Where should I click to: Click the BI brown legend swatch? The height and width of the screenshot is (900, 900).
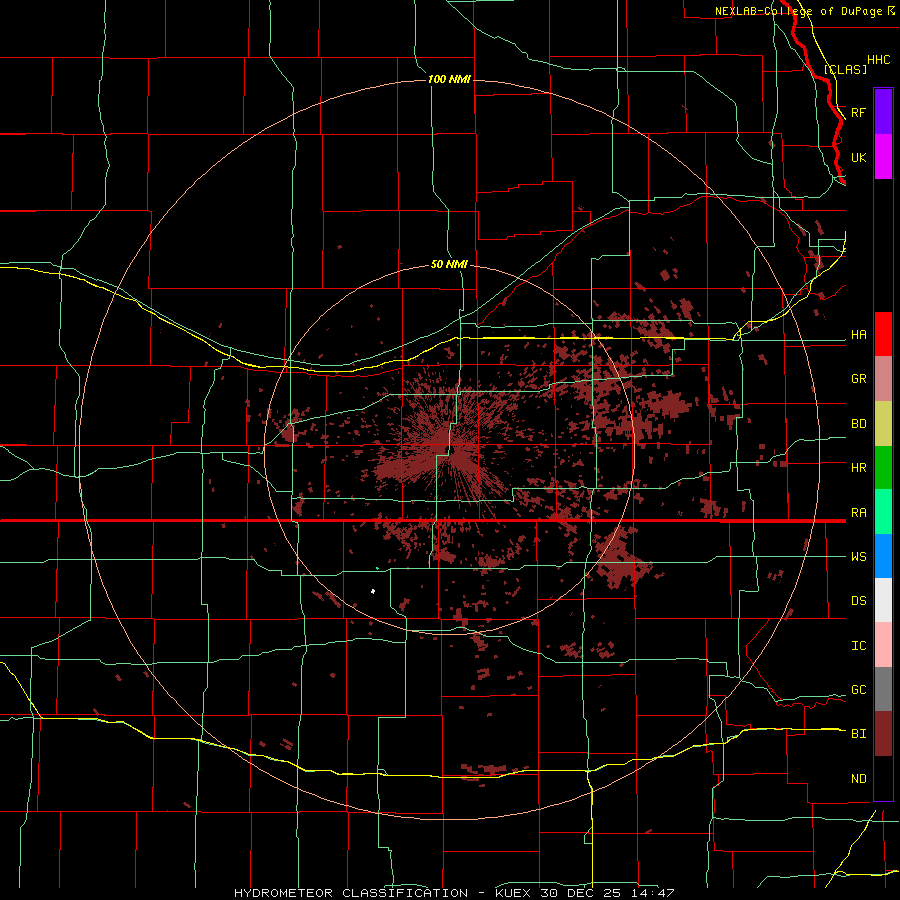883,734
